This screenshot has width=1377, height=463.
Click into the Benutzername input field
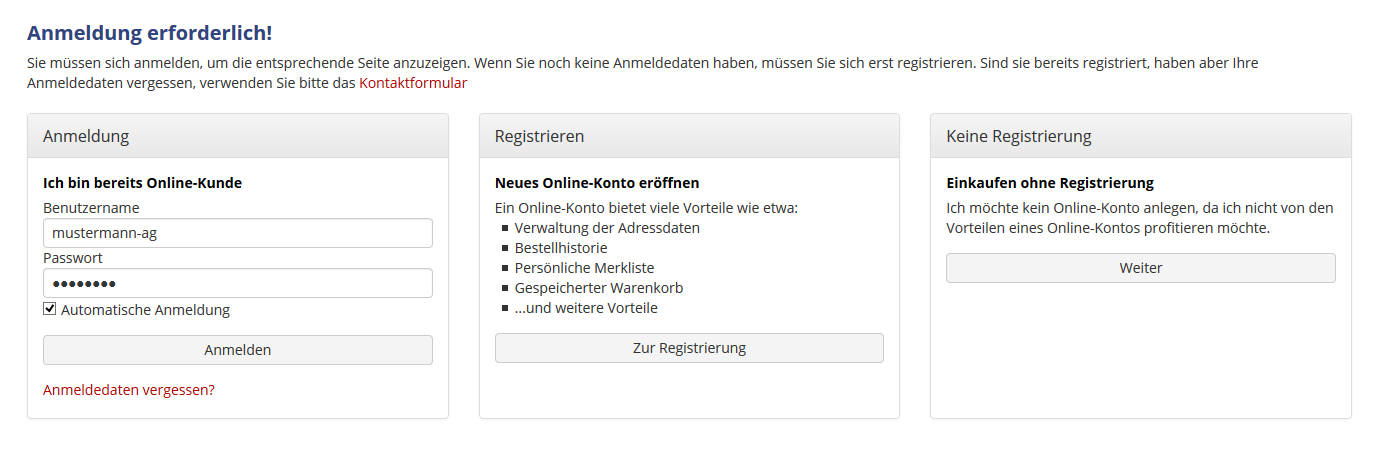click(x=238, y=233)
